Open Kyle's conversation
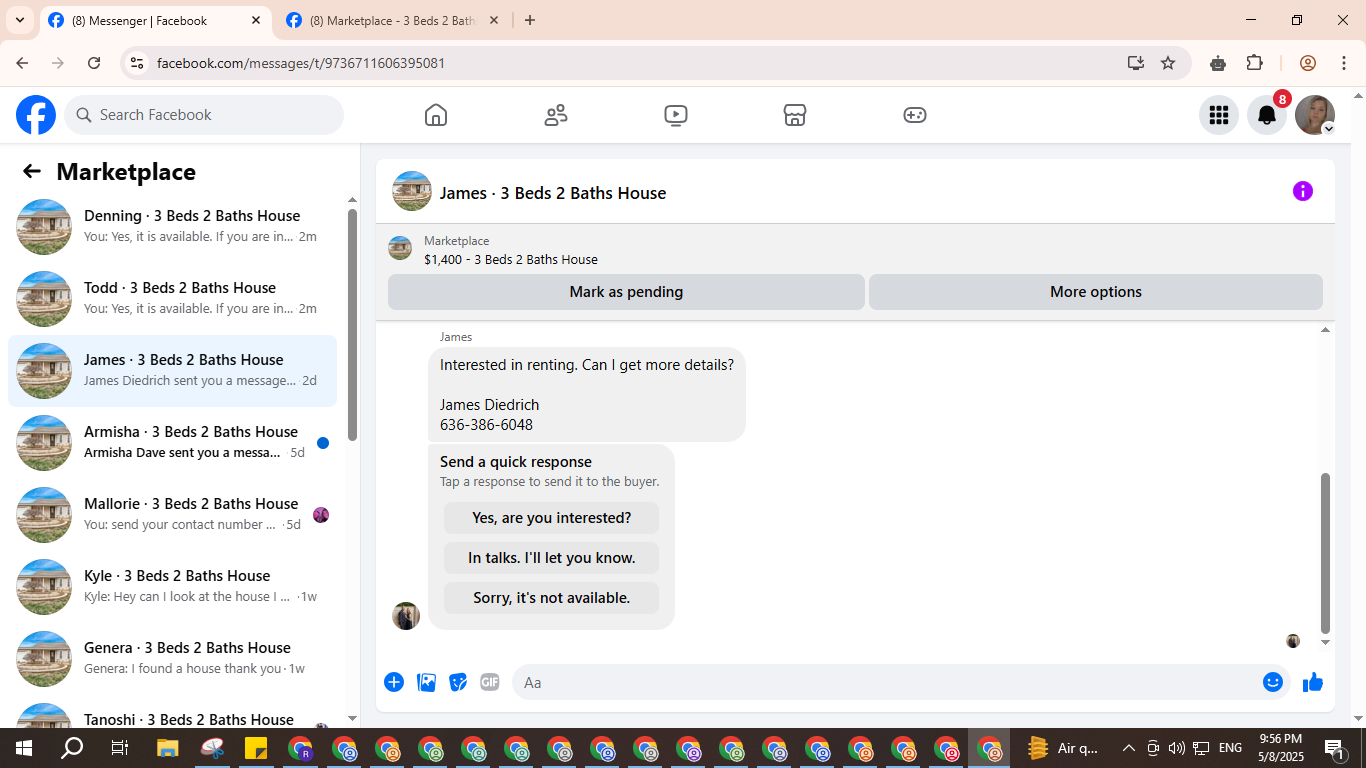The image size is (1366, 768). [172, 587]
